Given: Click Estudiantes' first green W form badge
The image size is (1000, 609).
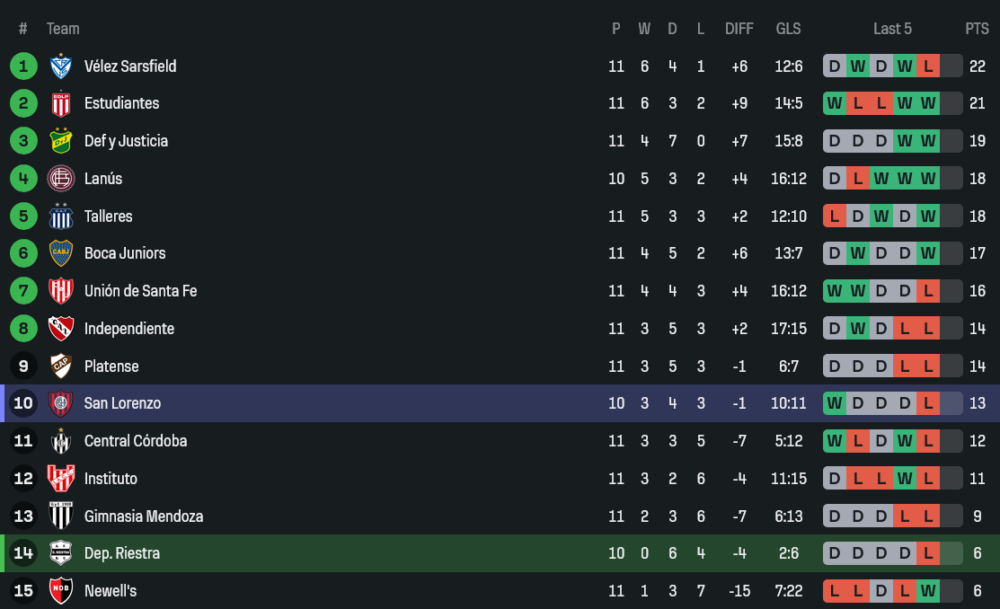Looking at the screenshot, I should (x=834, y=104).
